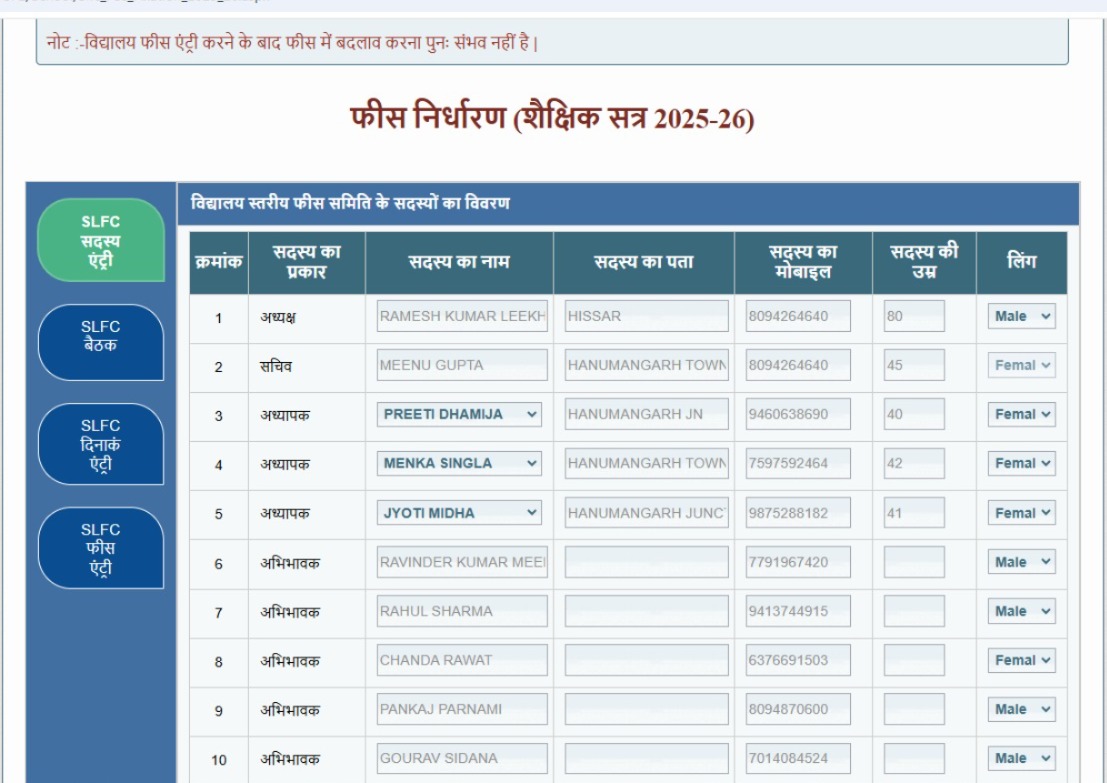
Task: Click the RAMESH KUMAR LEEKH name field
Action: [x=462, y=316]
